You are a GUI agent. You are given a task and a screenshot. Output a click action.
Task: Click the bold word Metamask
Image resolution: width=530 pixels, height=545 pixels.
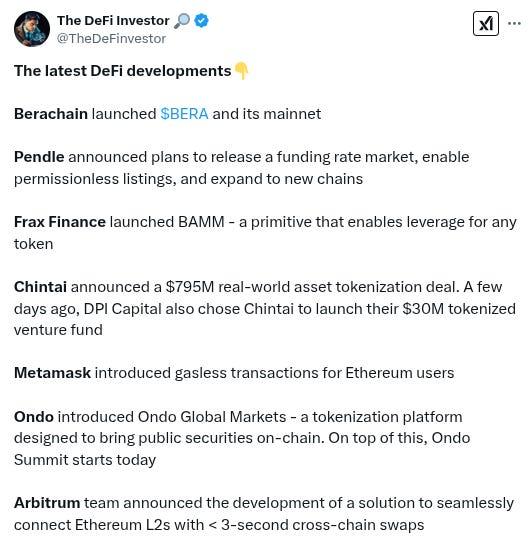pos(52,373)
